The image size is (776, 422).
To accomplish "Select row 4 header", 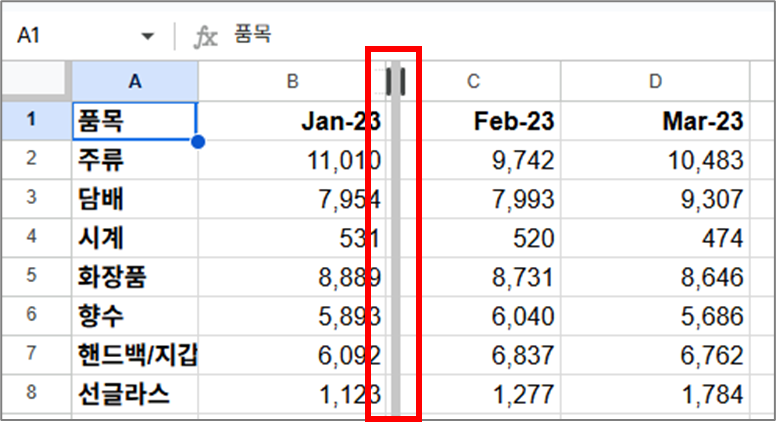I will tap(37, 237).
